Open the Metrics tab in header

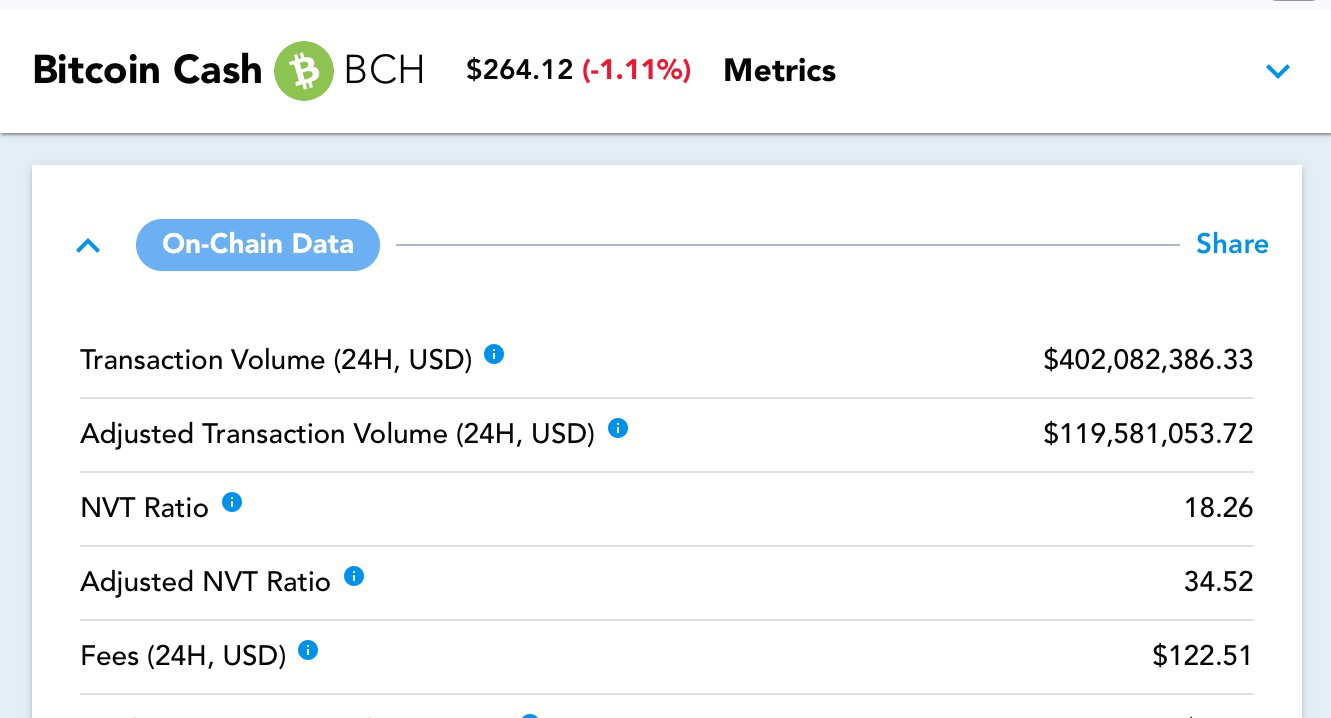tap(780, 70)
